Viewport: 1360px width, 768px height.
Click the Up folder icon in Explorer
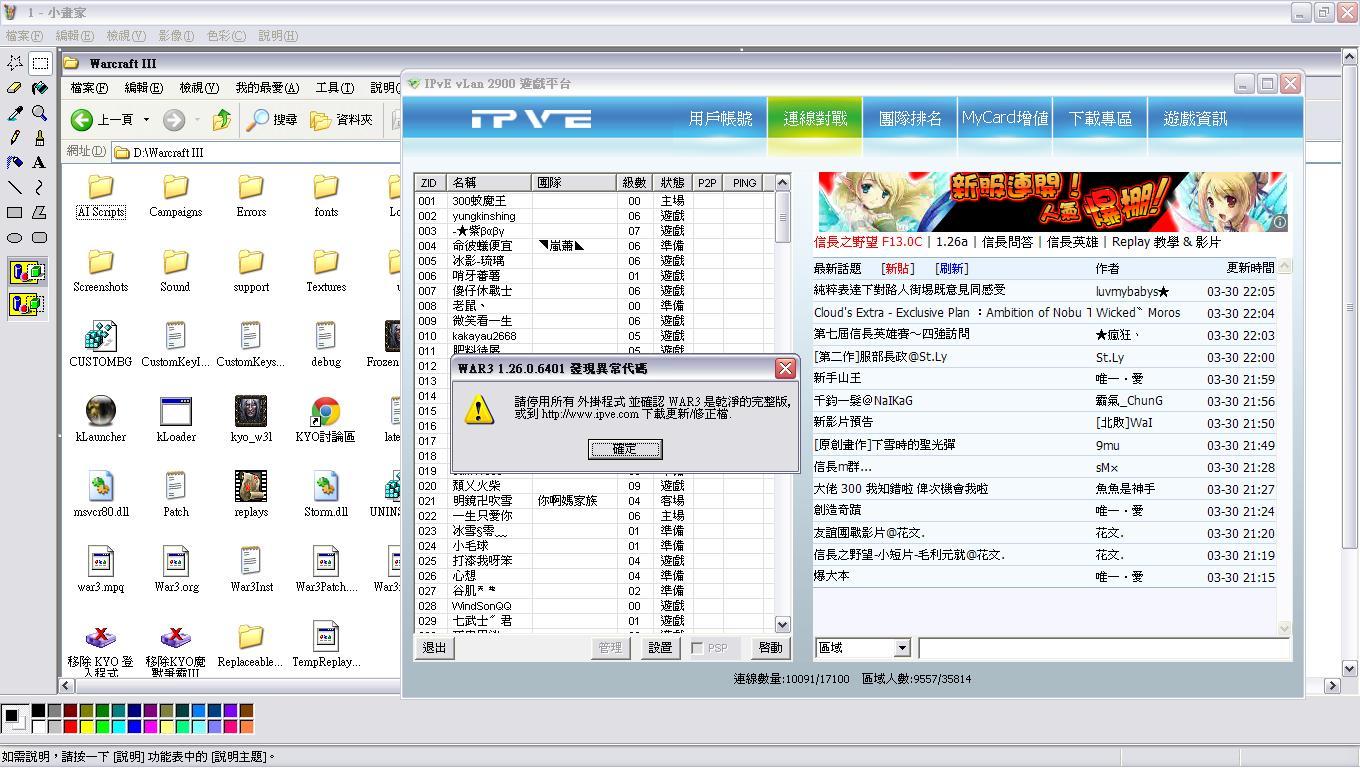222,120
